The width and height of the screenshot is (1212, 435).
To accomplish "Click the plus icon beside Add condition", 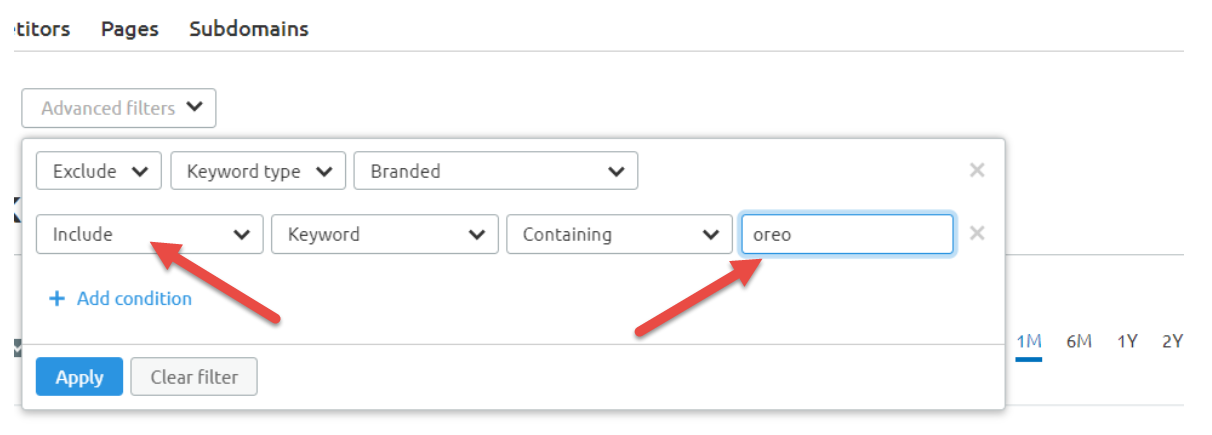I will 57,298.
